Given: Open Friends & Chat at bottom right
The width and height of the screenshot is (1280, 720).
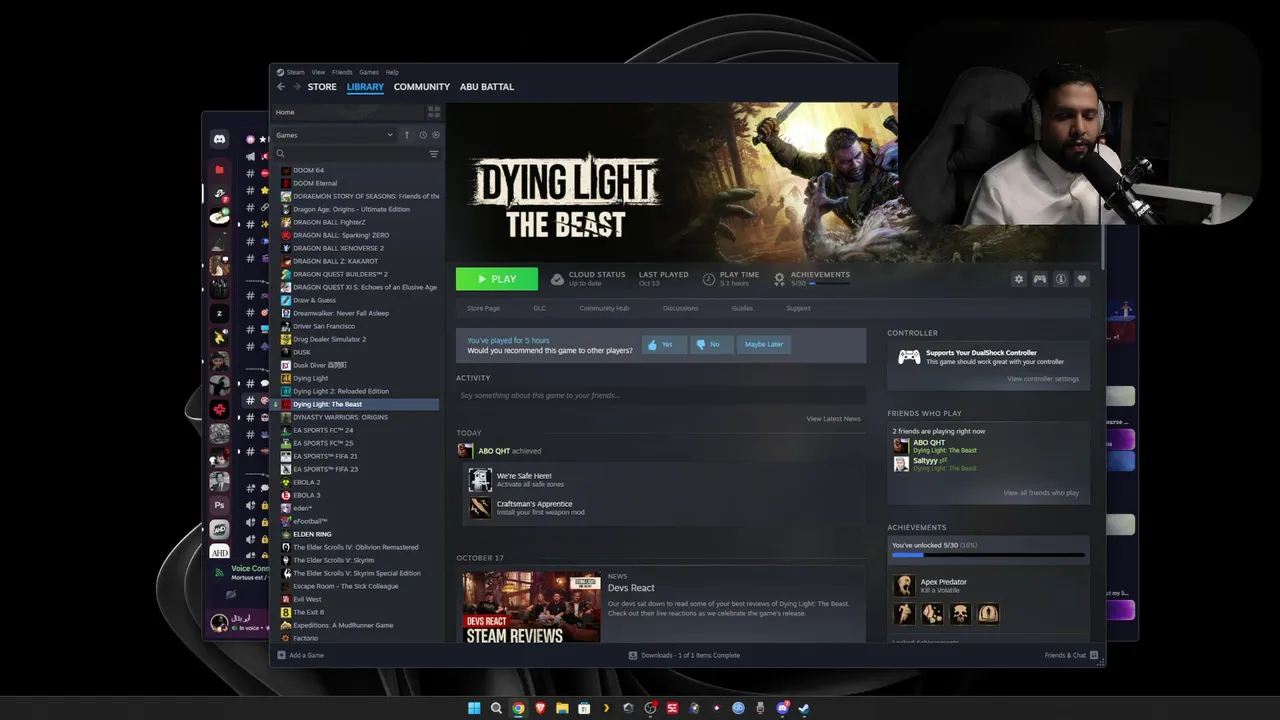Looking at the screenshot, I should [1071, 655].
